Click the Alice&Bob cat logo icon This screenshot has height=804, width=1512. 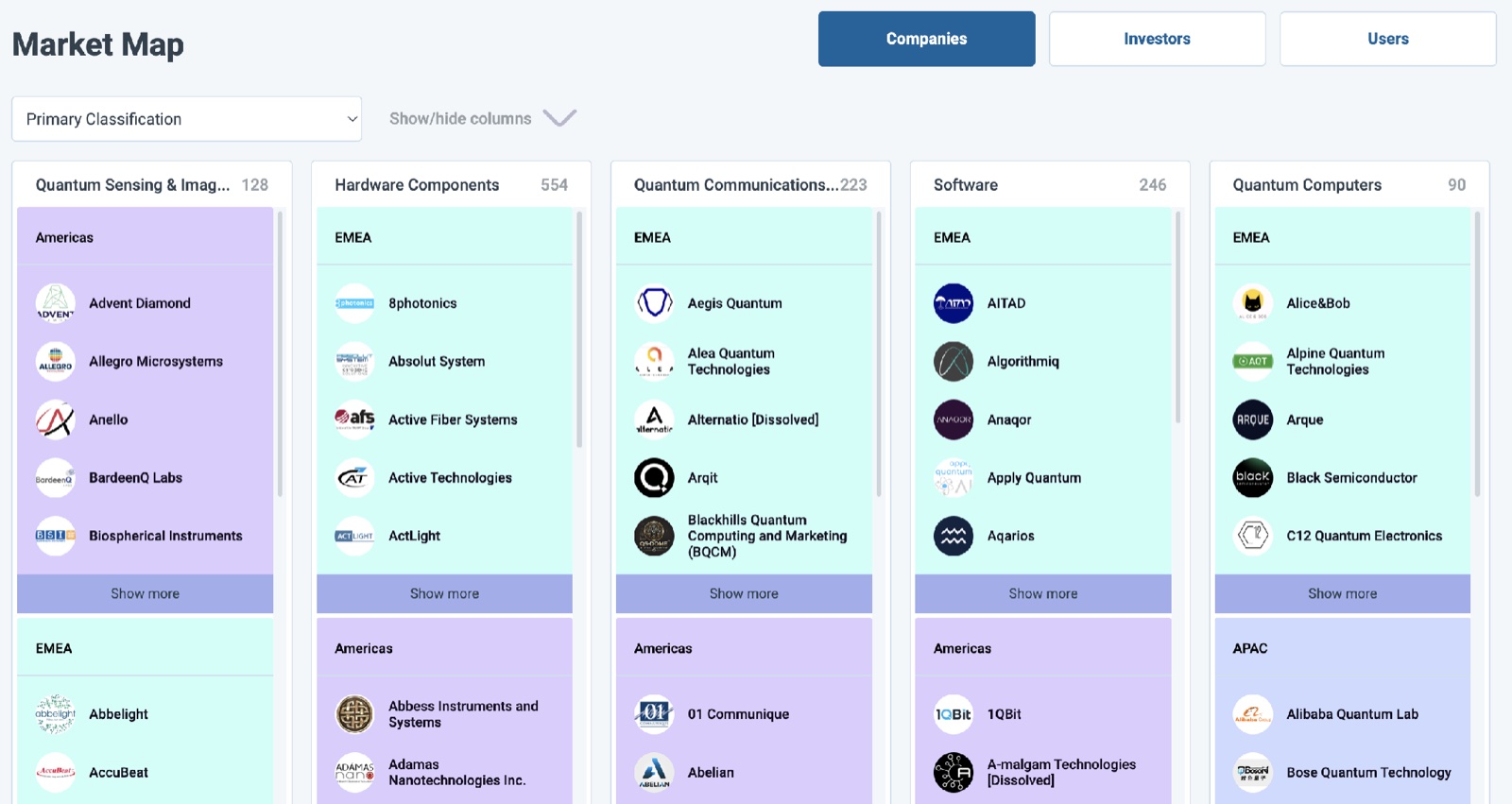pos(1253,303)
